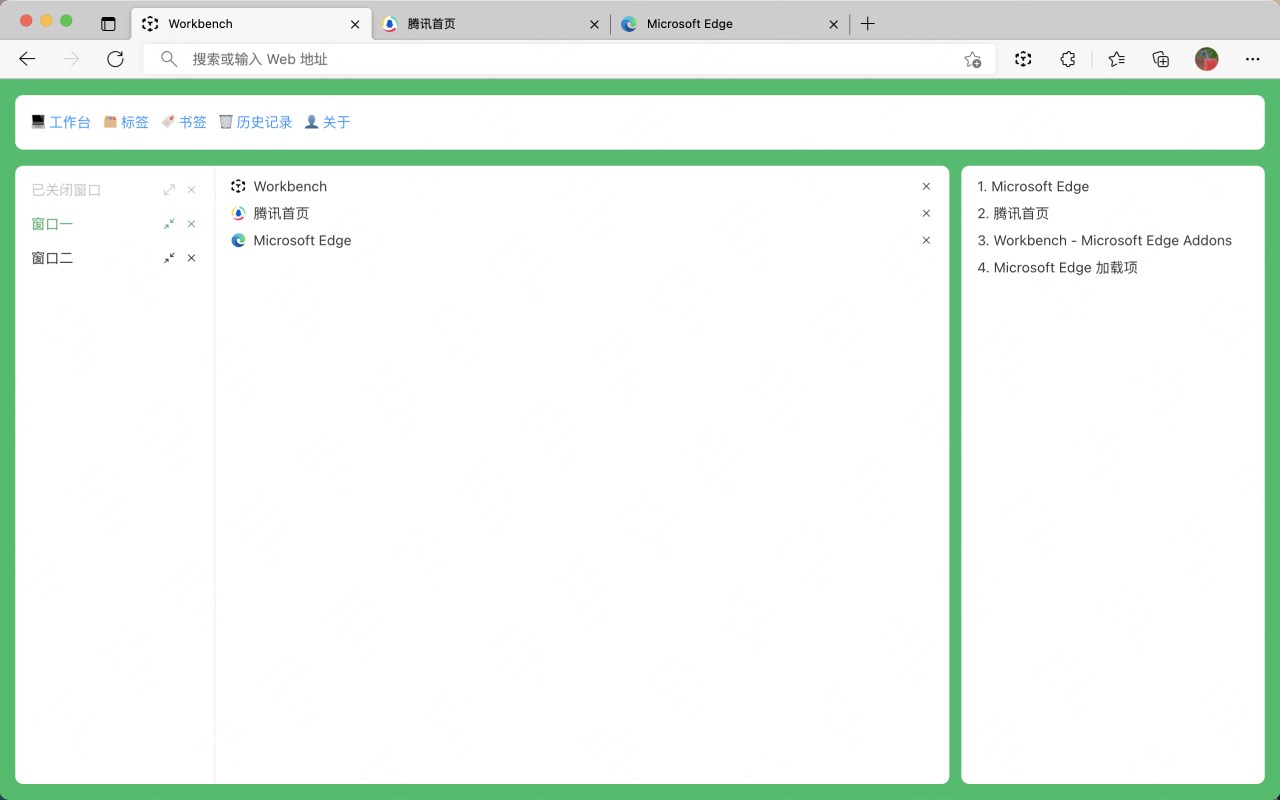The width and height of the screenshot is (1280, 800).
Task: Open the 工作台 navigation link
Action: (x=61, y=122)
